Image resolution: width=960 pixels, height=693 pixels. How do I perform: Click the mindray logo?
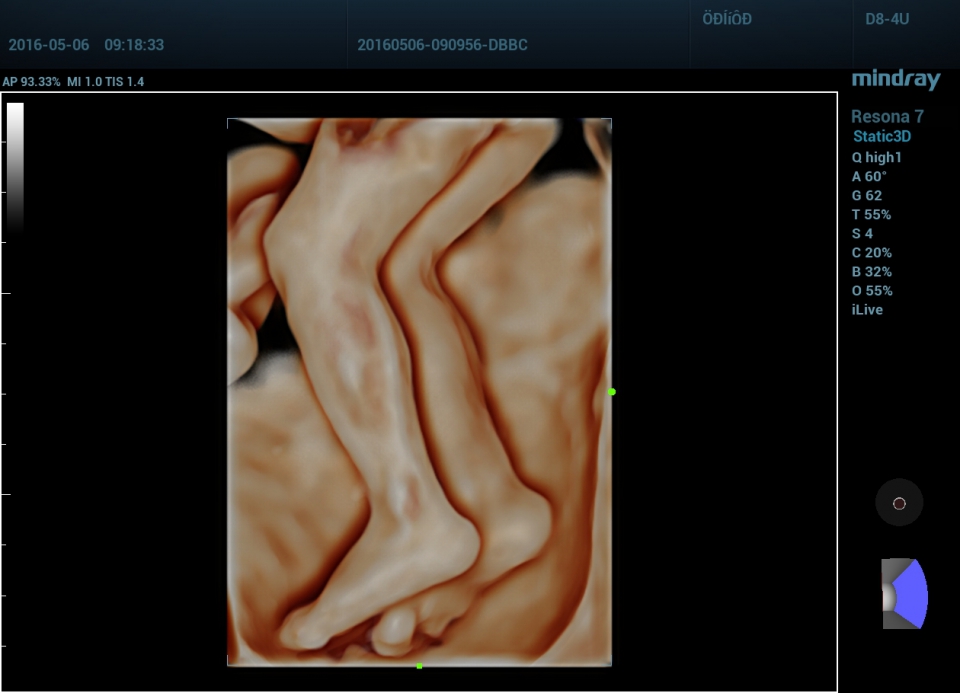tap(896, 80)
